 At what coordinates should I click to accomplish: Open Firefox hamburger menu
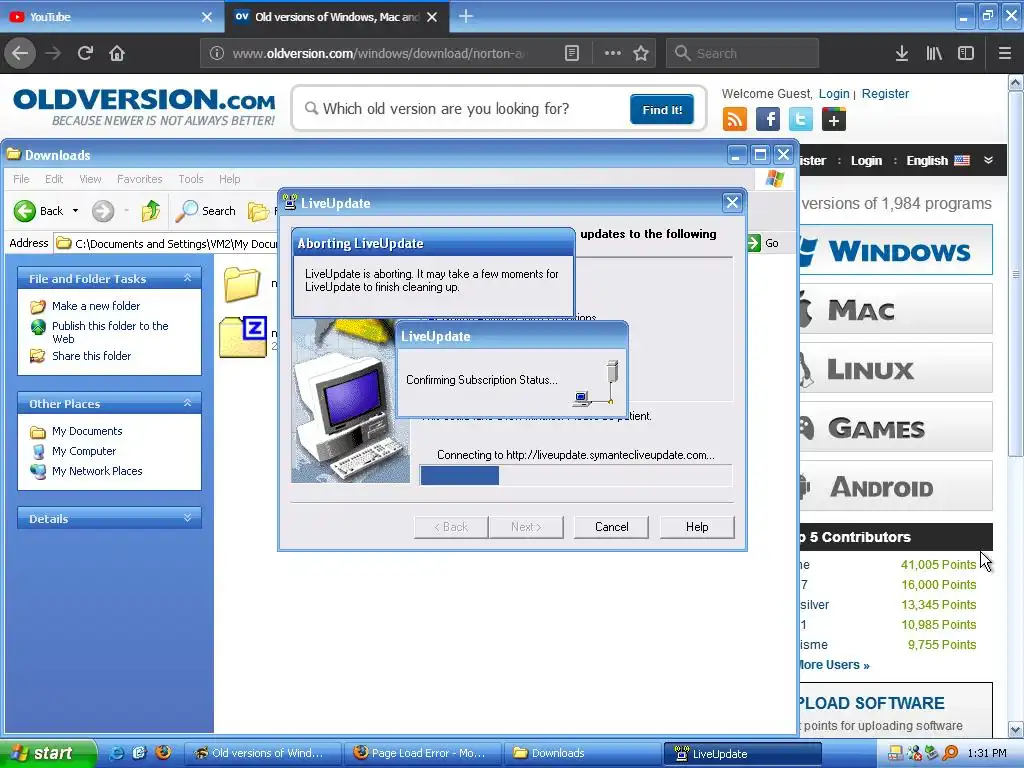(1004, 54)
